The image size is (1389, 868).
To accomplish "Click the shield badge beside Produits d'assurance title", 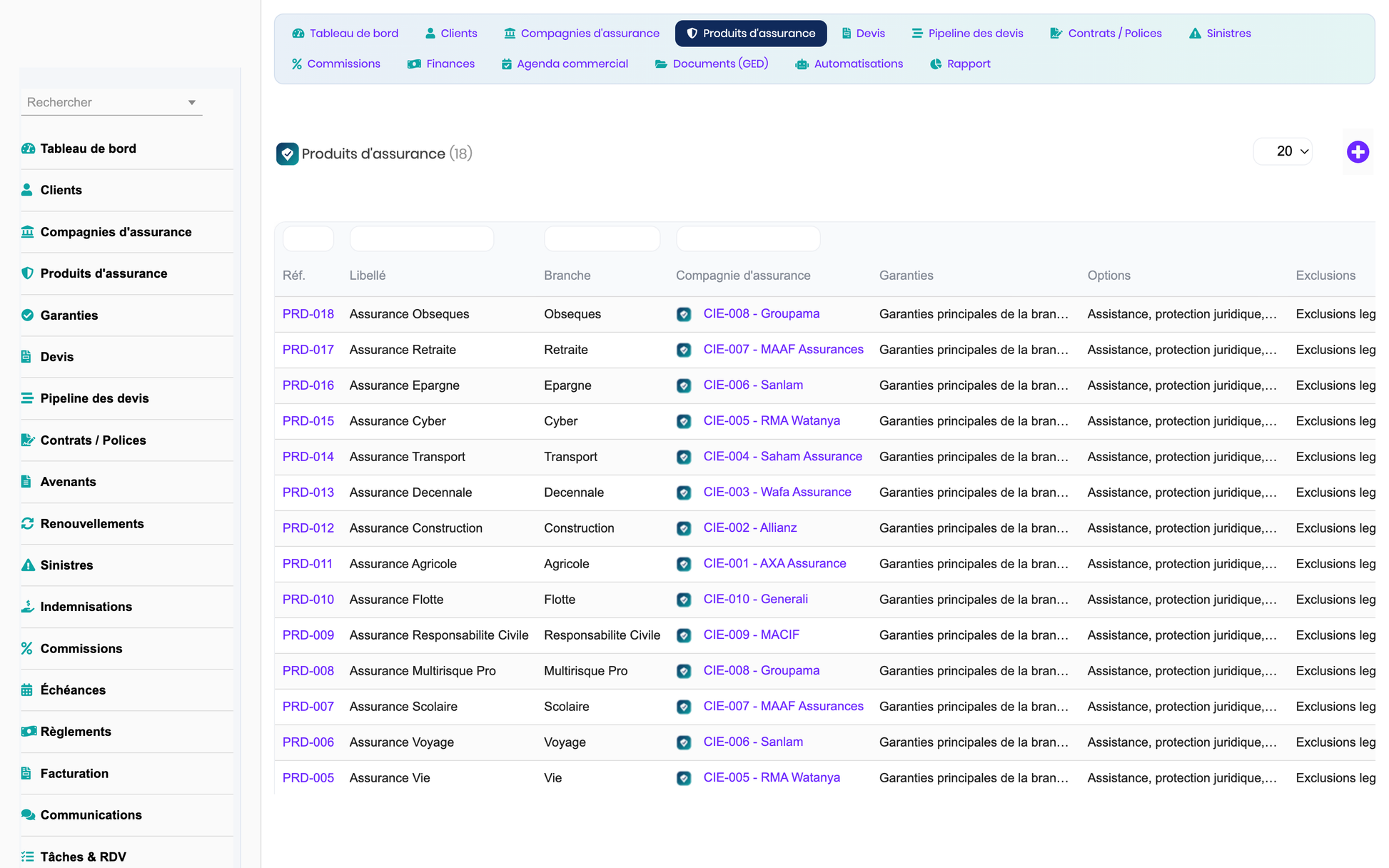I will [x=287, y=153].
